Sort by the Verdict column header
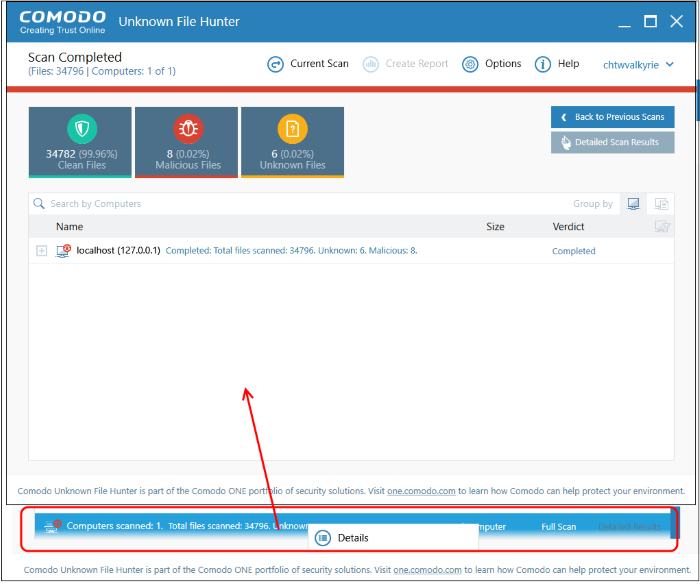 [x=568, y=227]
